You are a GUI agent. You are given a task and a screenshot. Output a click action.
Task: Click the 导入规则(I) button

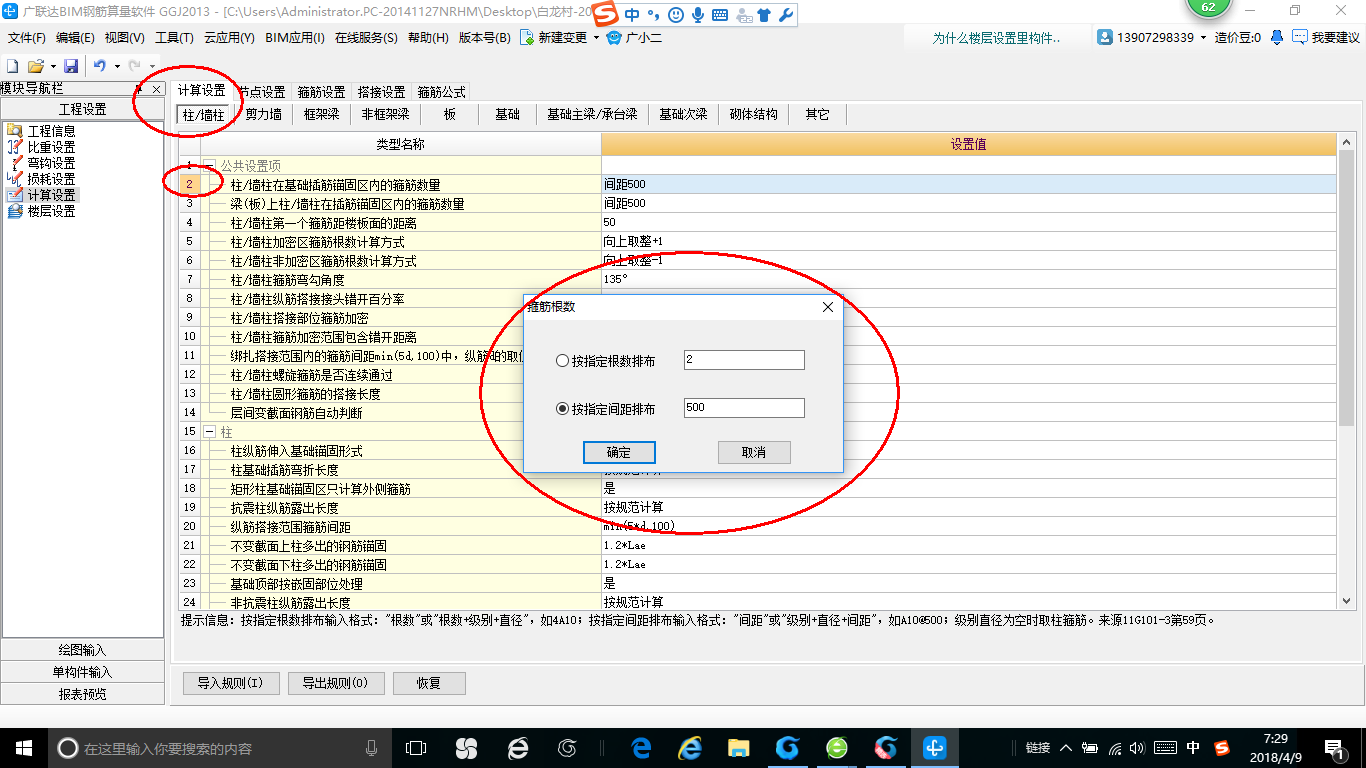(x=230, y=683)
